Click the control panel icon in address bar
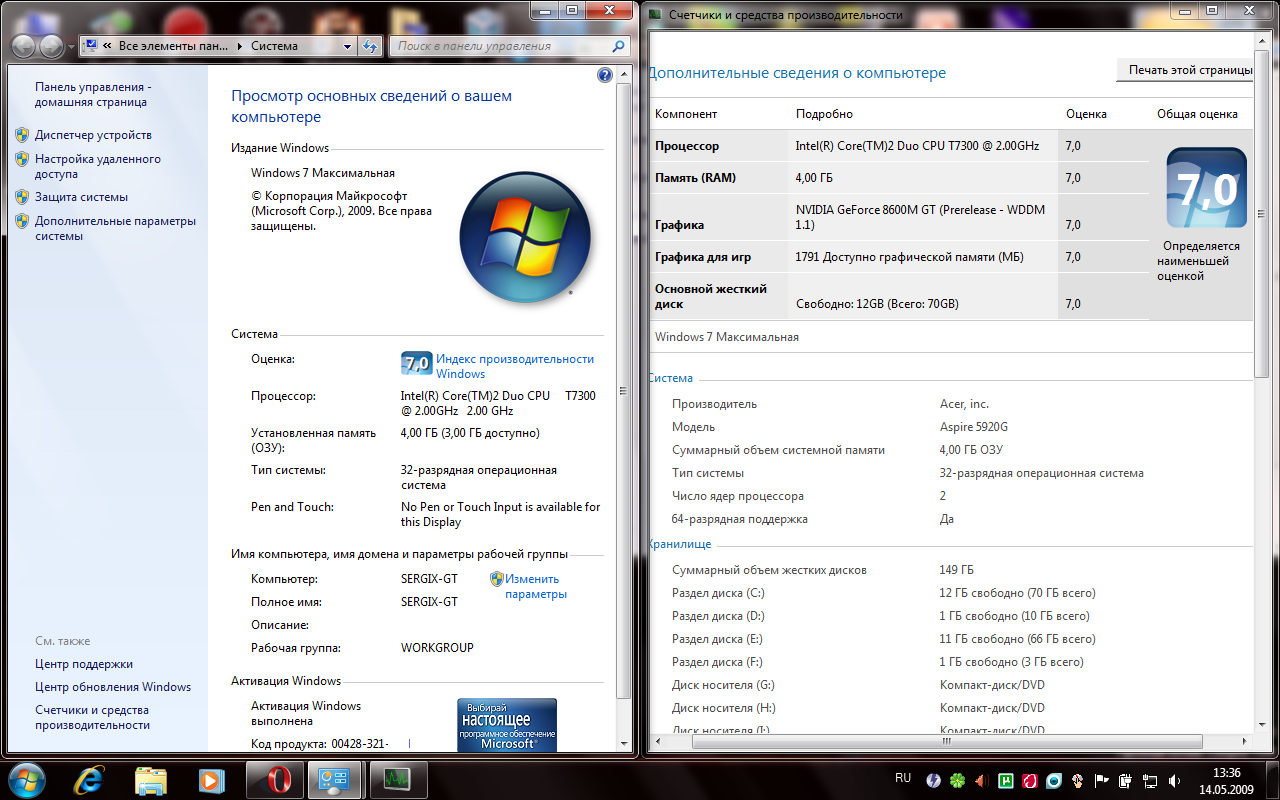This screenshot has height=800, width=1280. pyautogui.click(x=92, y=46)
